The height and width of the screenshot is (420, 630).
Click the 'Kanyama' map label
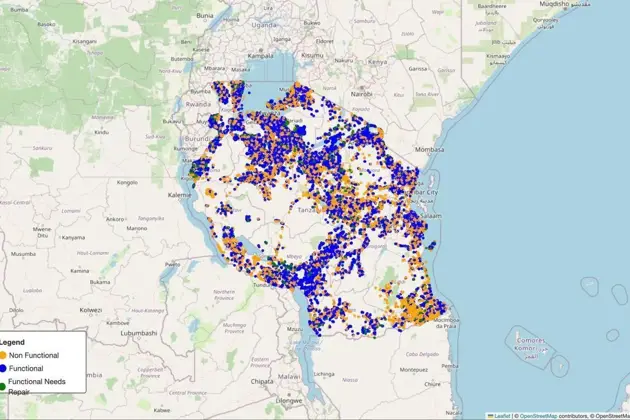73,238
